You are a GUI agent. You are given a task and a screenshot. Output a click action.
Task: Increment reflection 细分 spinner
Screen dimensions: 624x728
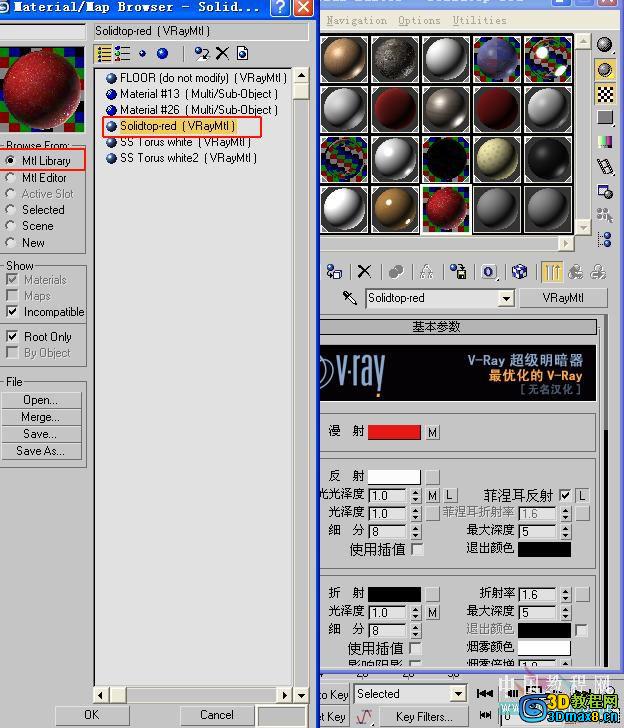click(x=416, y=527)
